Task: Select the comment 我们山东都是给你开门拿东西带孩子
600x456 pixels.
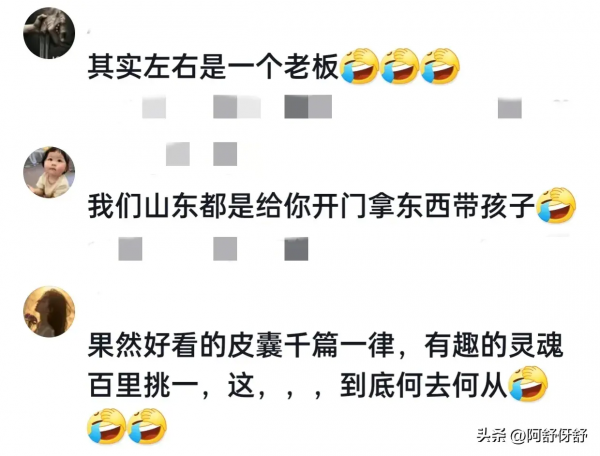Action: [x=311, y=206]
